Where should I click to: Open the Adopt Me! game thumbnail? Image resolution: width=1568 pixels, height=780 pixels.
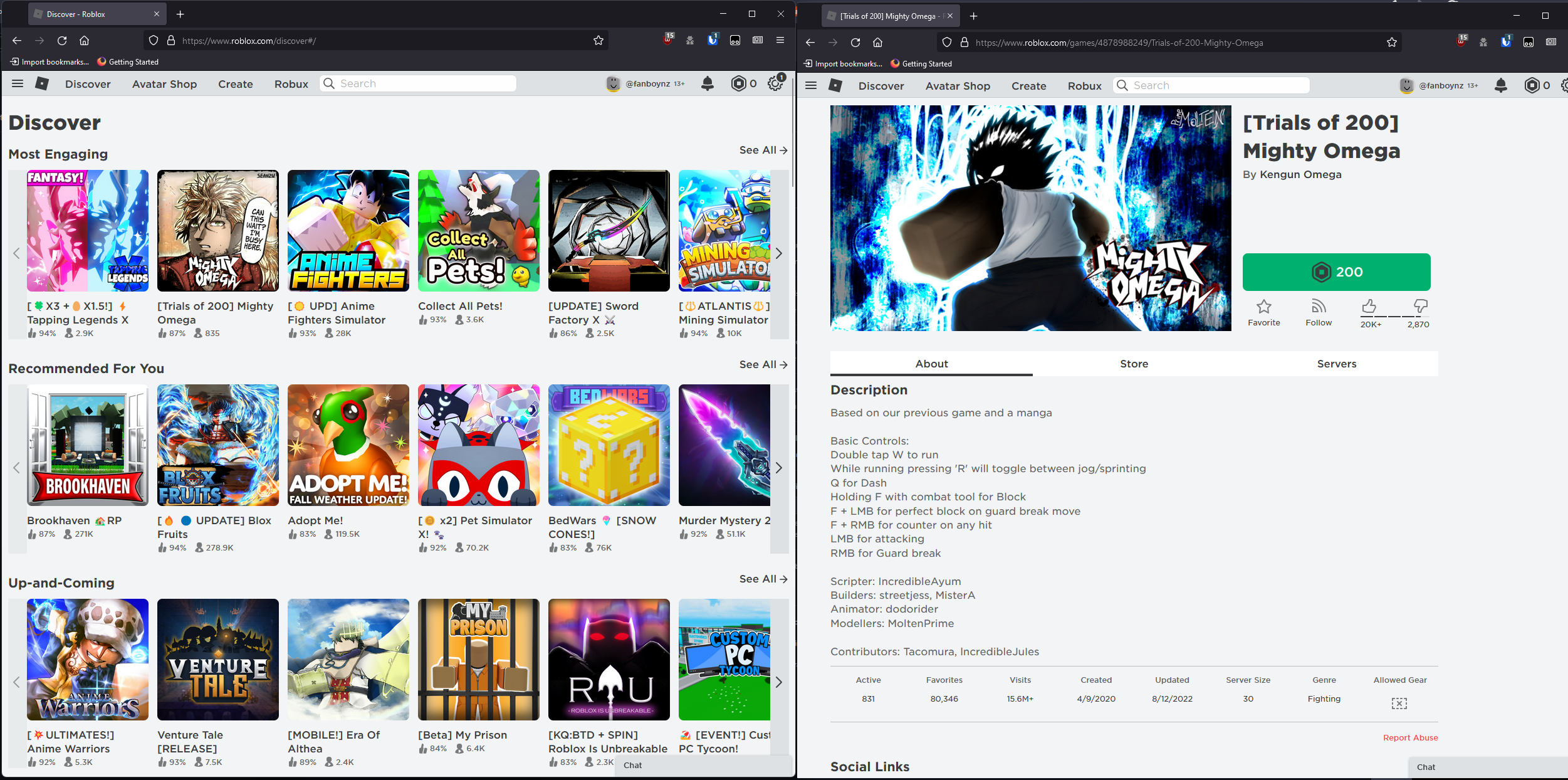pos(348,445)
